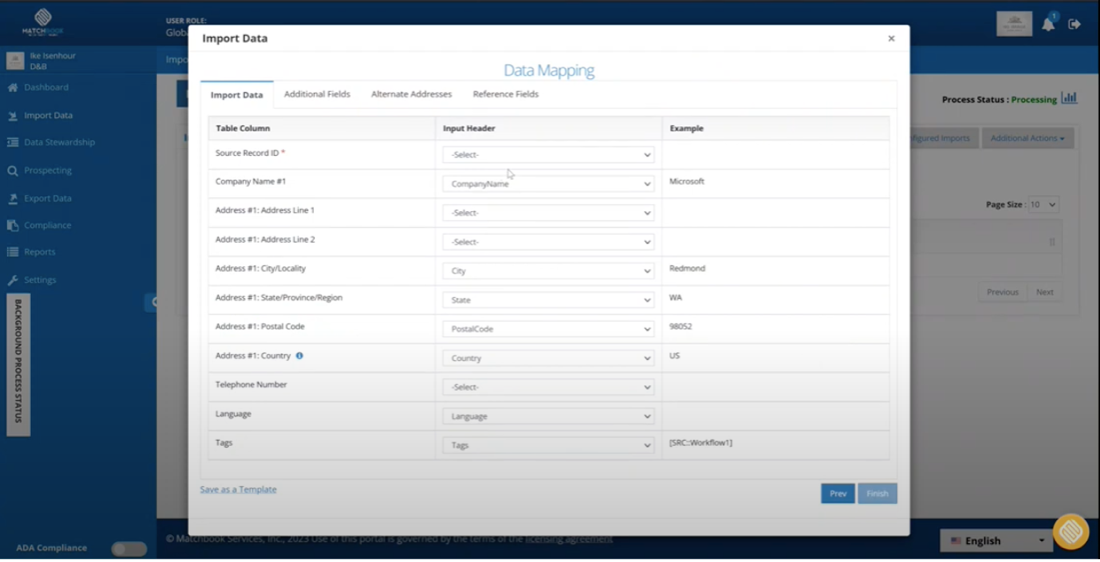Click the Previous pagination button
Viewport: 1100px width, 562px height.
1002,293
